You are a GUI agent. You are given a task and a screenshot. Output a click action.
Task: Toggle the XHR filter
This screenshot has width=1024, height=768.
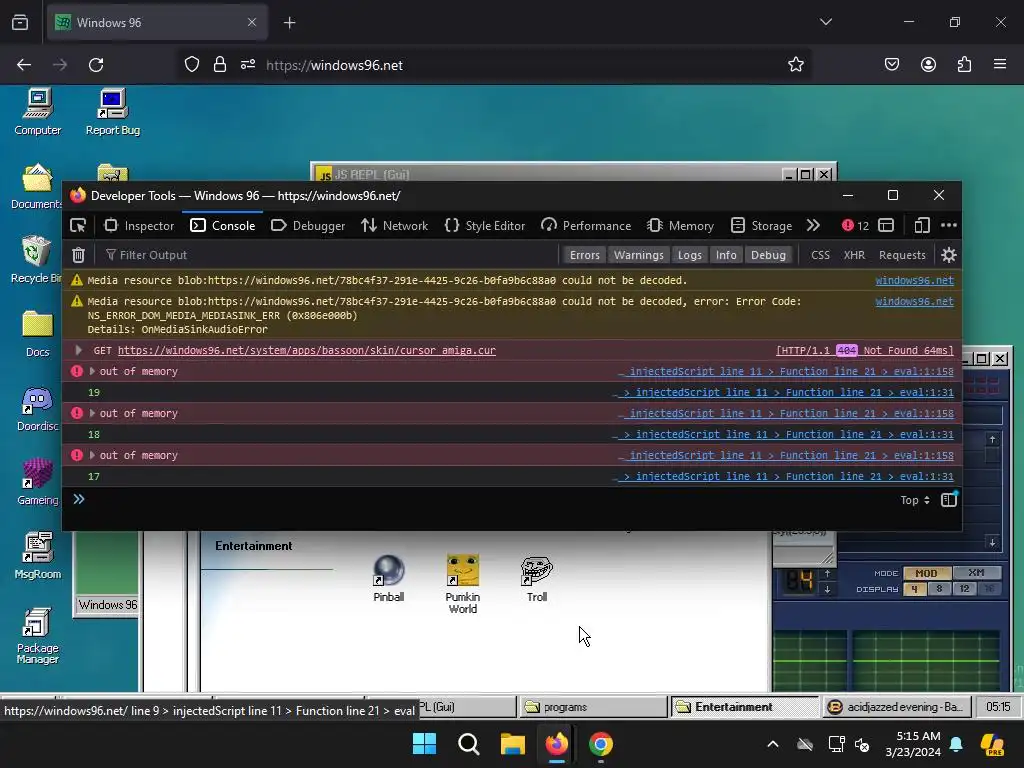click(x=854, y=255)
